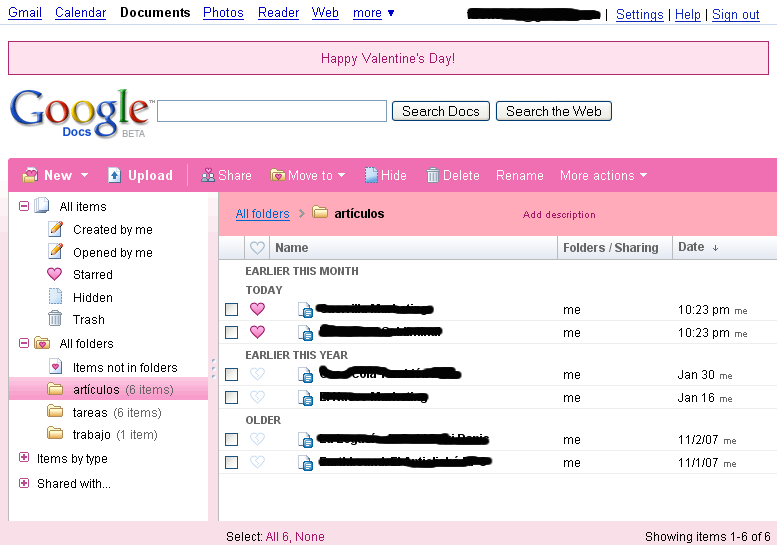Click the trabajo folder icon
Screen dimensions: 777x545
pyautogui.click(x=55, y=434)
